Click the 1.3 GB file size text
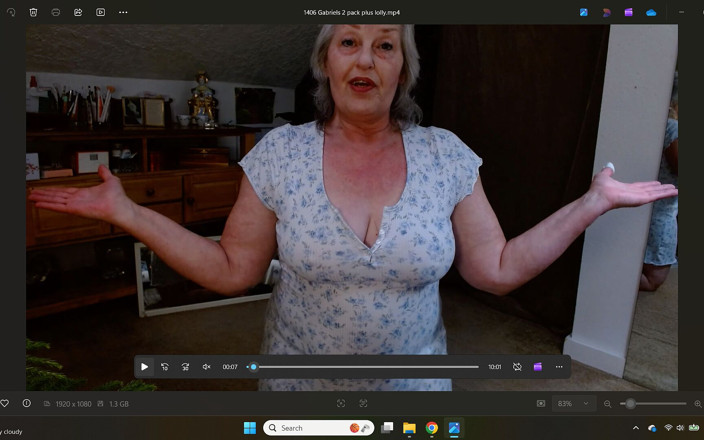Viewport: 704px width, 440px height. point(119,404)
